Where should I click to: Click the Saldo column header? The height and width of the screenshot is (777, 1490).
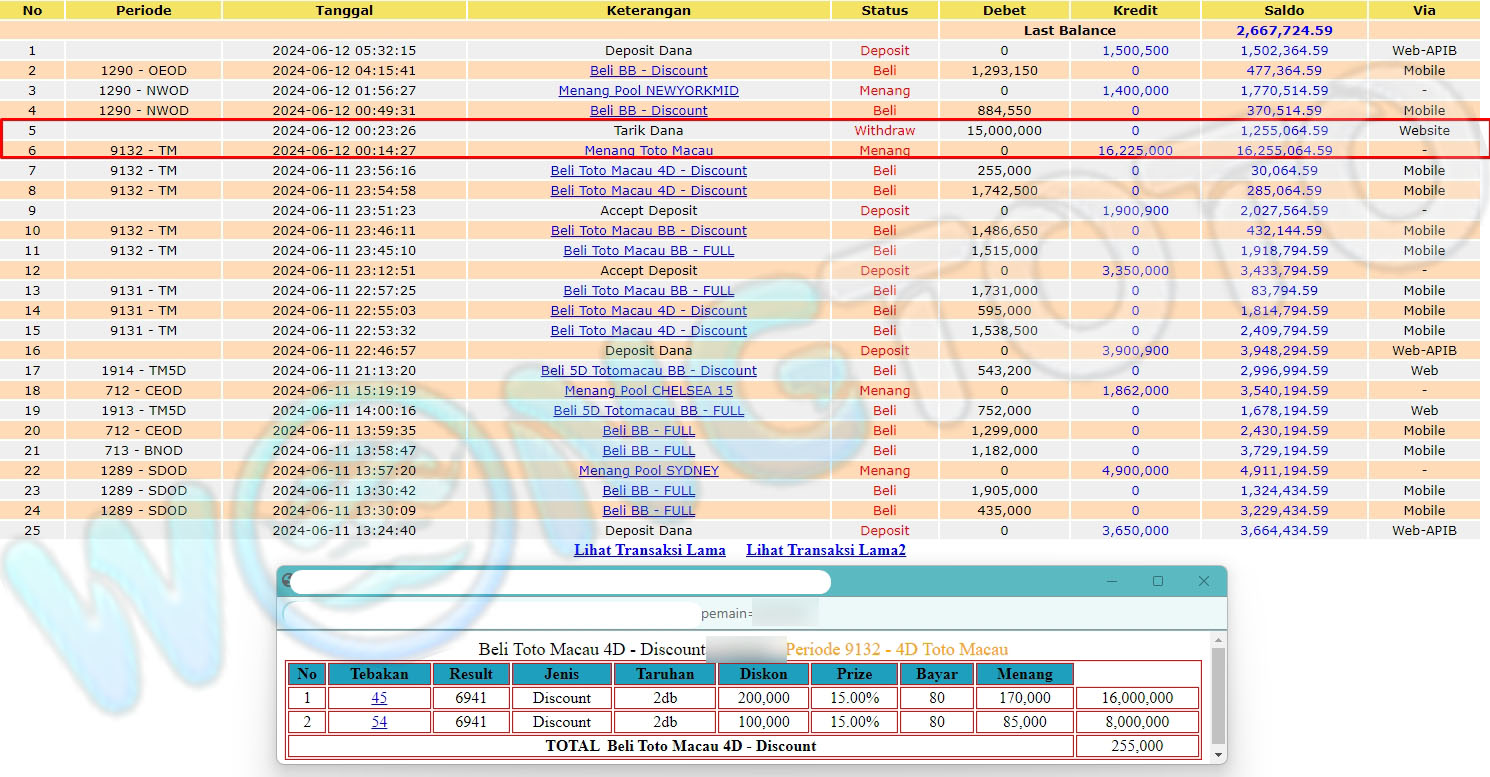click(x=1283, y=10)
